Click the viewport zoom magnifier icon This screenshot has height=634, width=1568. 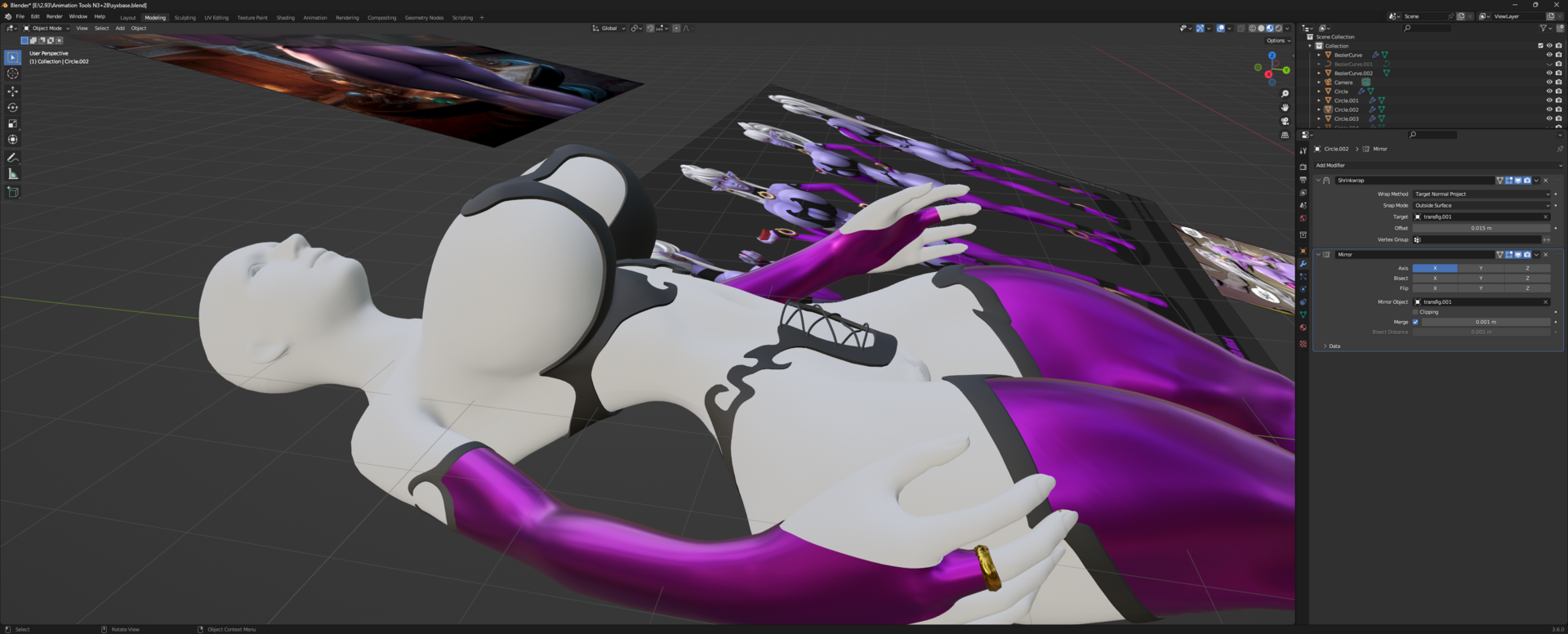coord(1285,94)
